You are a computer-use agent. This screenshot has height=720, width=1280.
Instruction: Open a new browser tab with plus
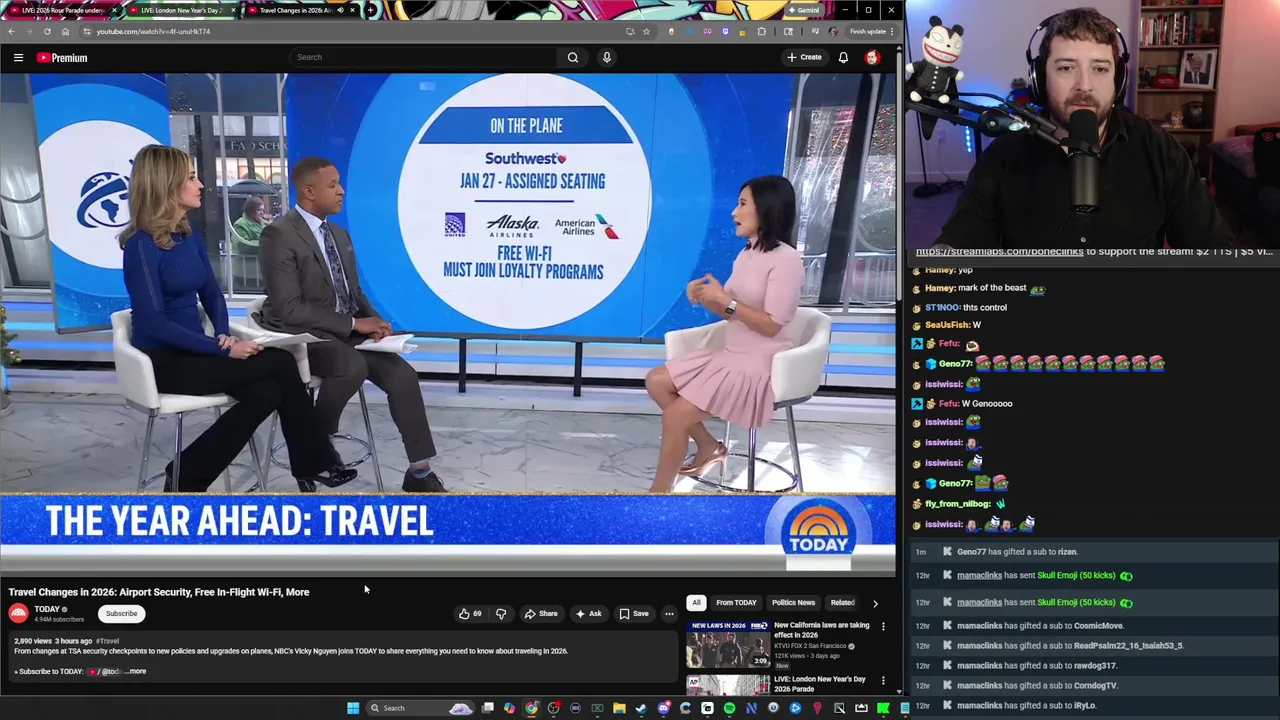(x=371, y=10)
